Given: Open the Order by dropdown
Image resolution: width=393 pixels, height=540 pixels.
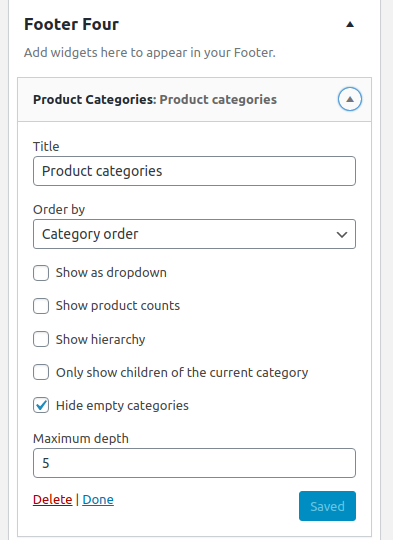Looking at the screenshot, I should 194,234.
